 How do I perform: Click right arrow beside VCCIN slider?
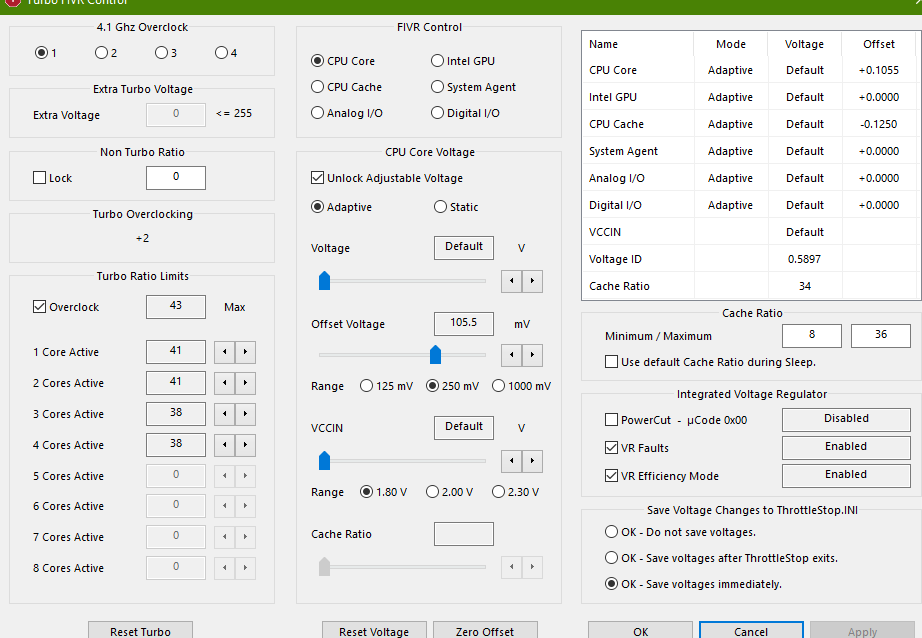click(532, 461)
